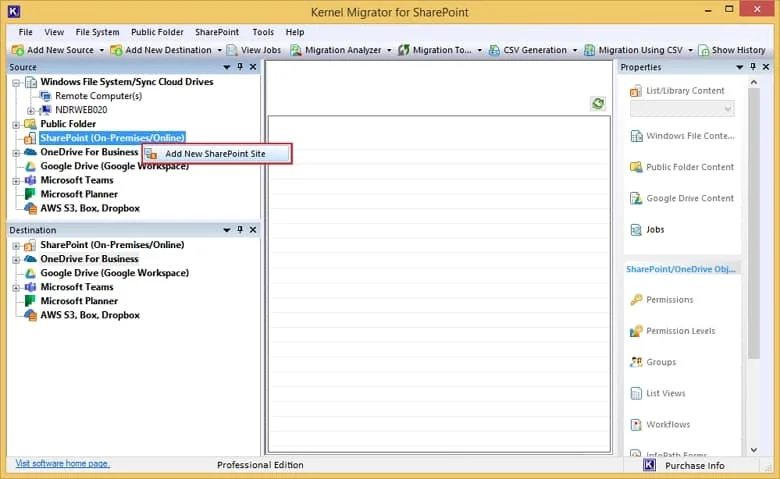Click the CSV Generation toolbar icon

click(494, 50)
